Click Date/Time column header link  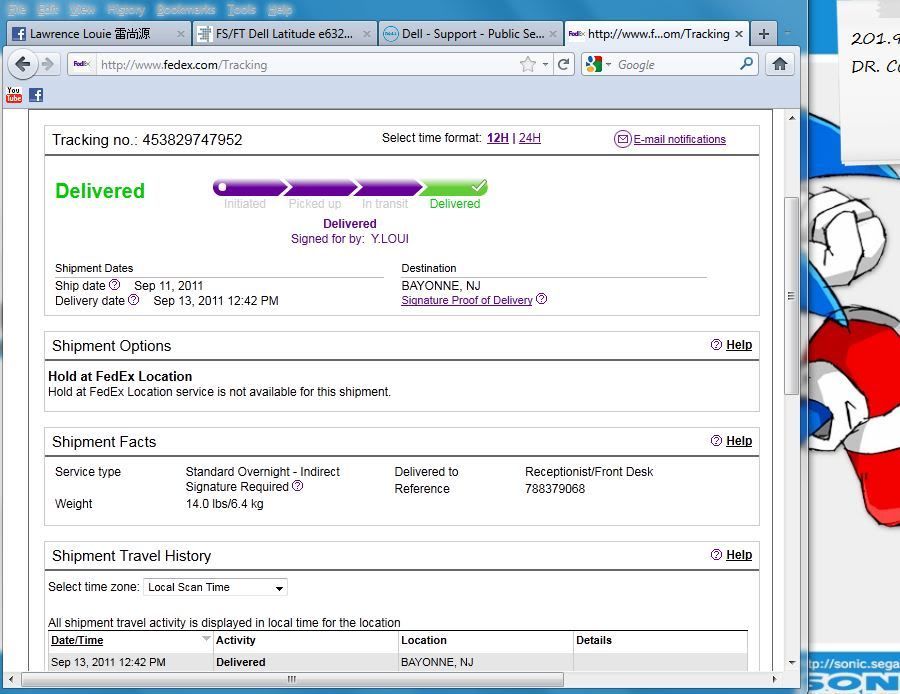77,640
